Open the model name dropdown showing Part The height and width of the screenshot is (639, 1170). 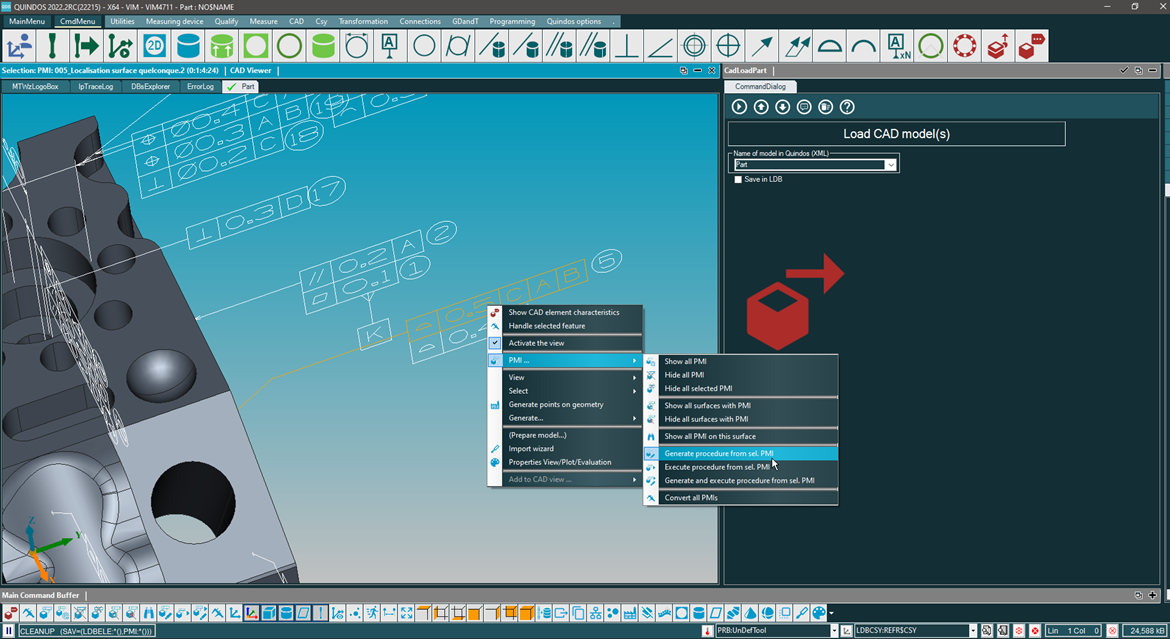pos(891,163)
